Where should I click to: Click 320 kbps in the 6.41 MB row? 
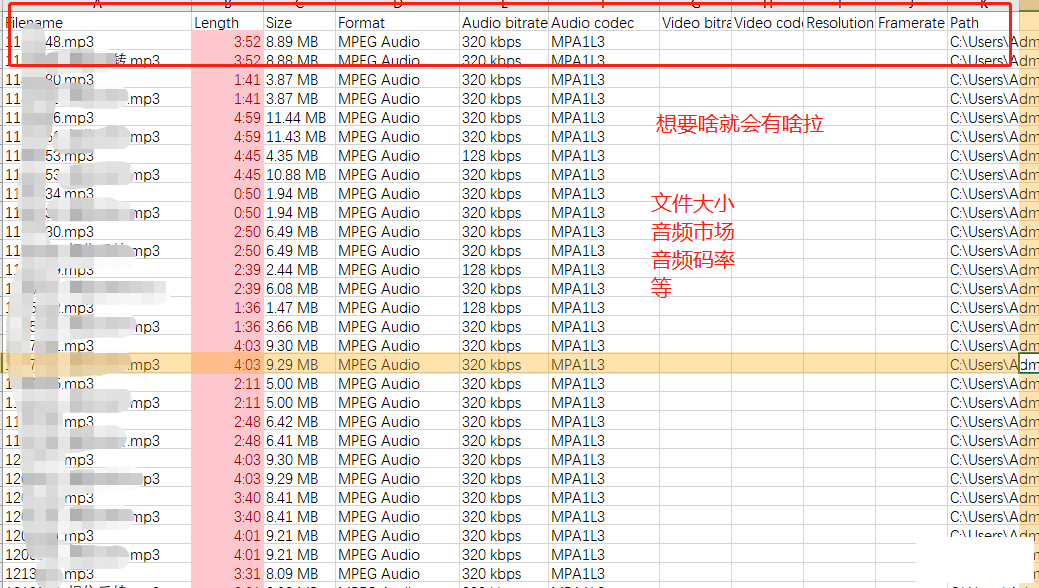coord(504,441)
